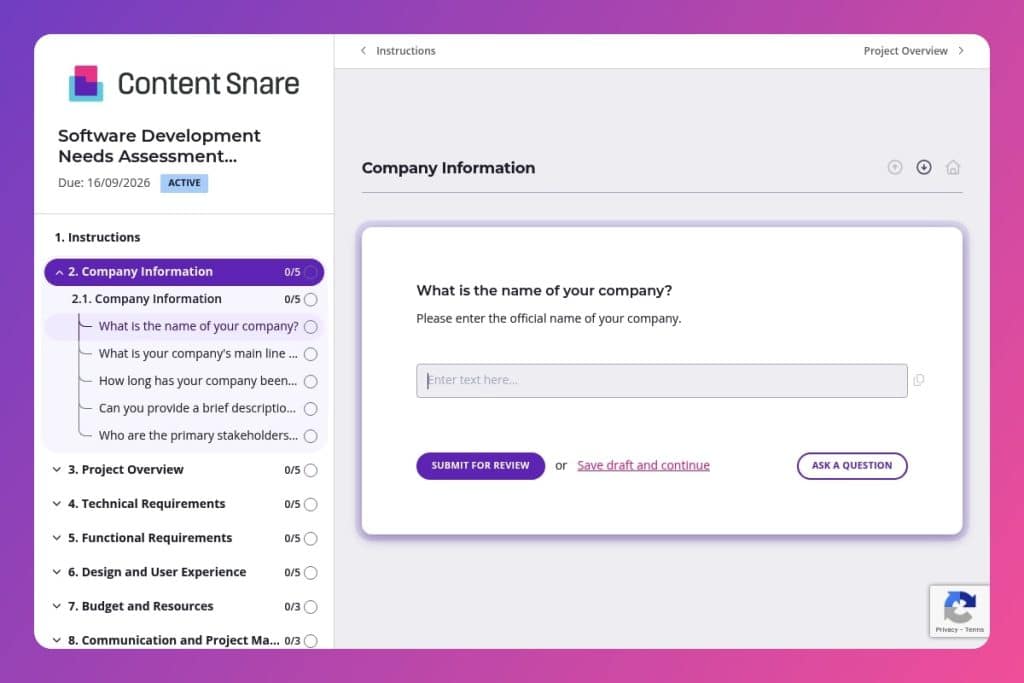
Task: Click the 'Due: 16/09/2026' date text
Action: [104, 183]
